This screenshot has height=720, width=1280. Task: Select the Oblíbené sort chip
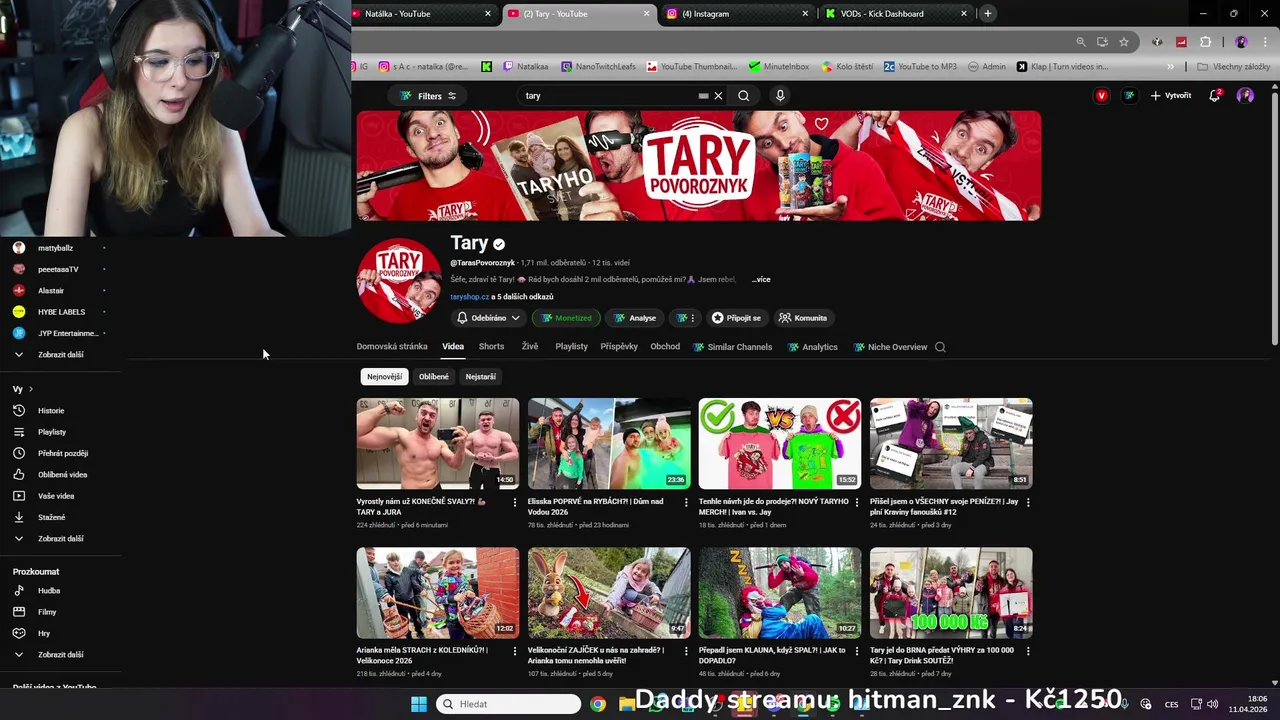(434, 377)
